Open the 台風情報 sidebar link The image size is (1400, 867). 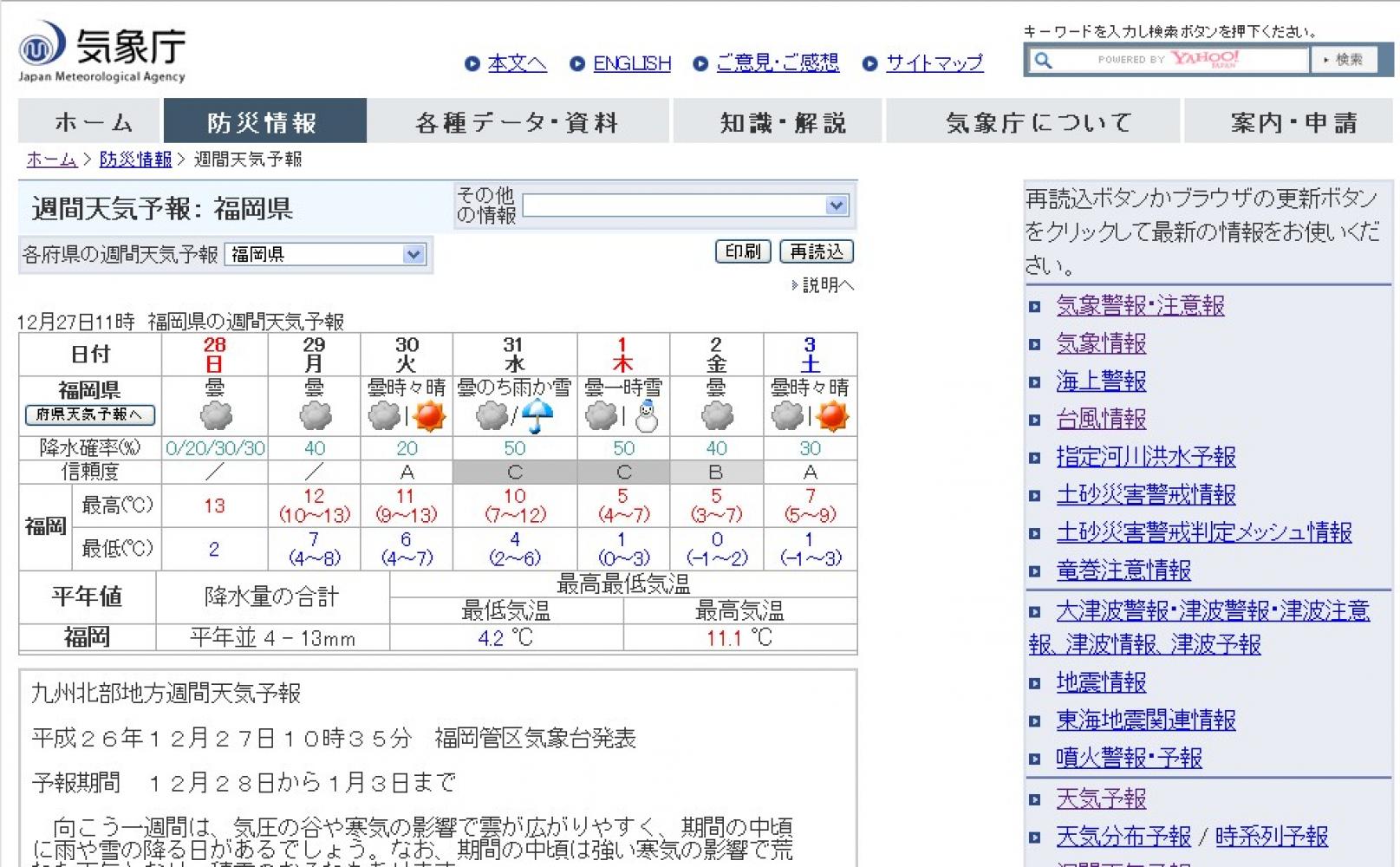pyautogui.click(x=1101, y=419)
